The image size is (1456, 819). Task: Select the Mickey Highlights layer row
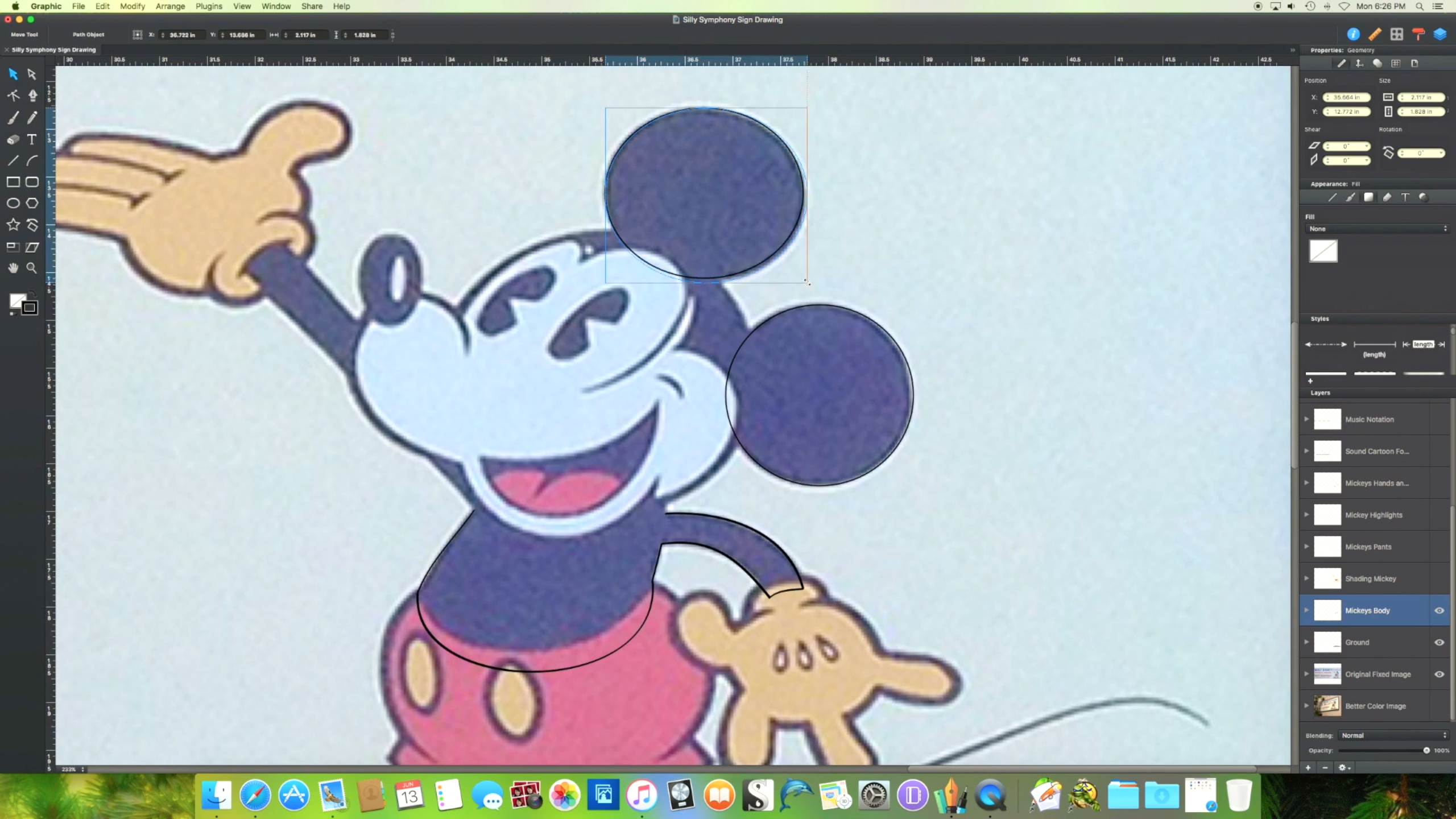pos(1375,515)
